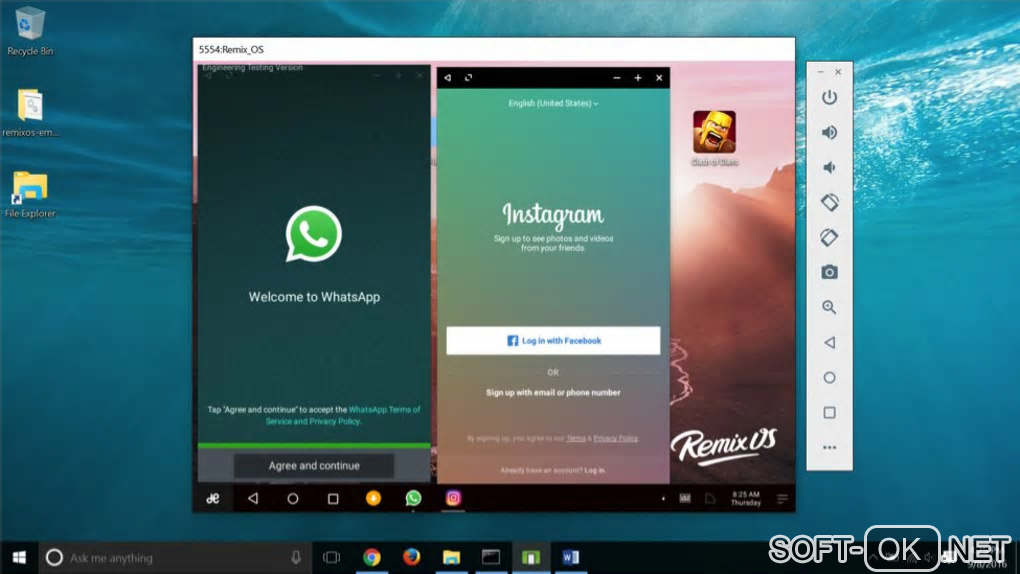
Task: Open English (United States) language dropdown
Action: tap(553, 103)
